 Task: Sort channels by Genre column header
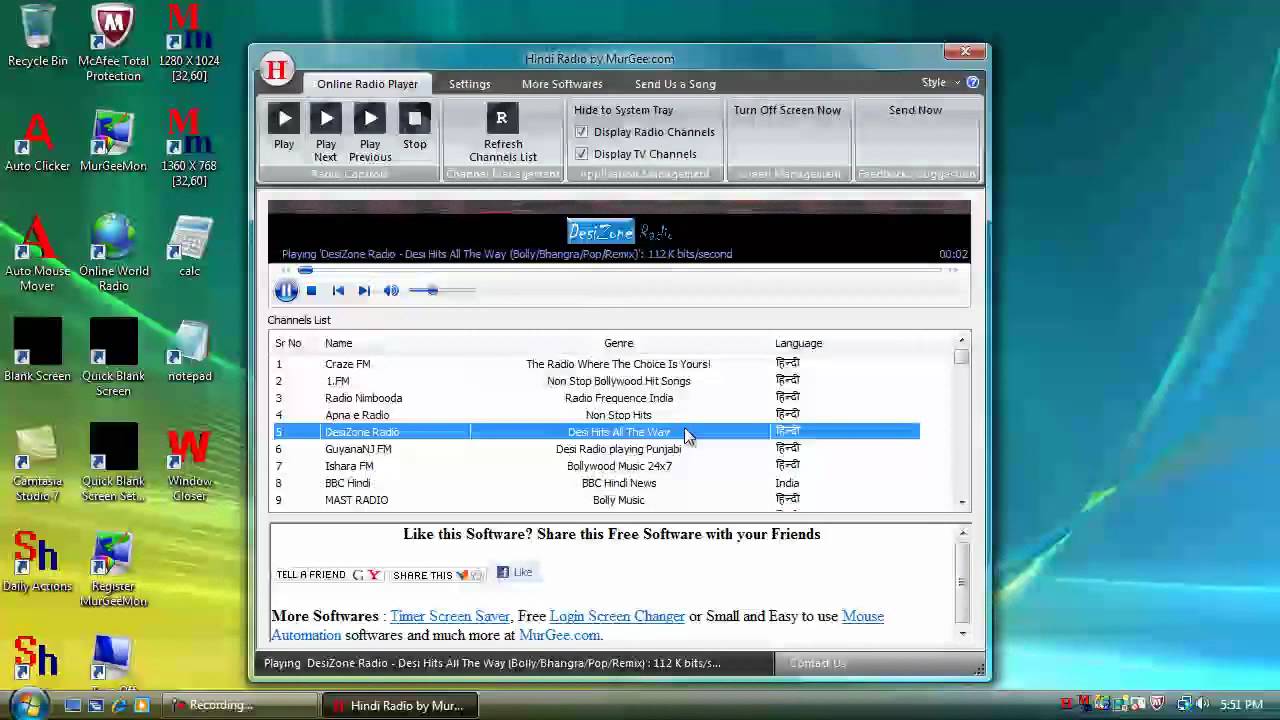pos(618,343)
